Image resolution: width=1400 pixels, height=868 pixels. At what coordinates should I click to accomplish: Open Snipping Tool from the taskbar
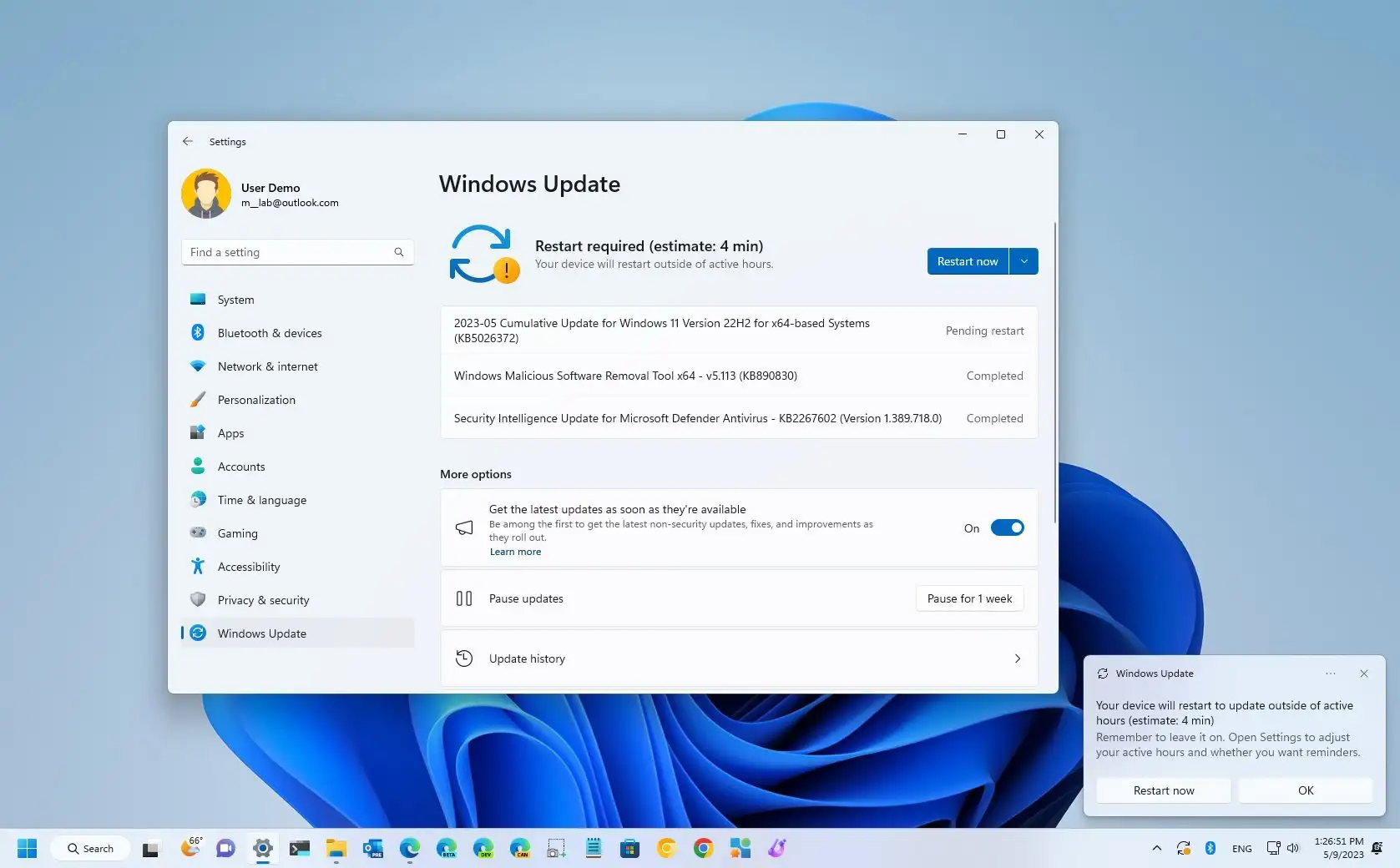[x=557, y=849]
